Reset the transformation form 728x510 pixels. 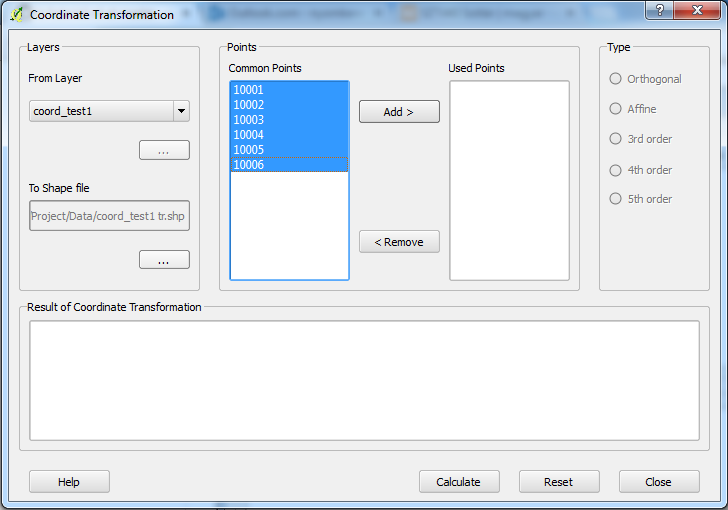click(x=558, y=482)
